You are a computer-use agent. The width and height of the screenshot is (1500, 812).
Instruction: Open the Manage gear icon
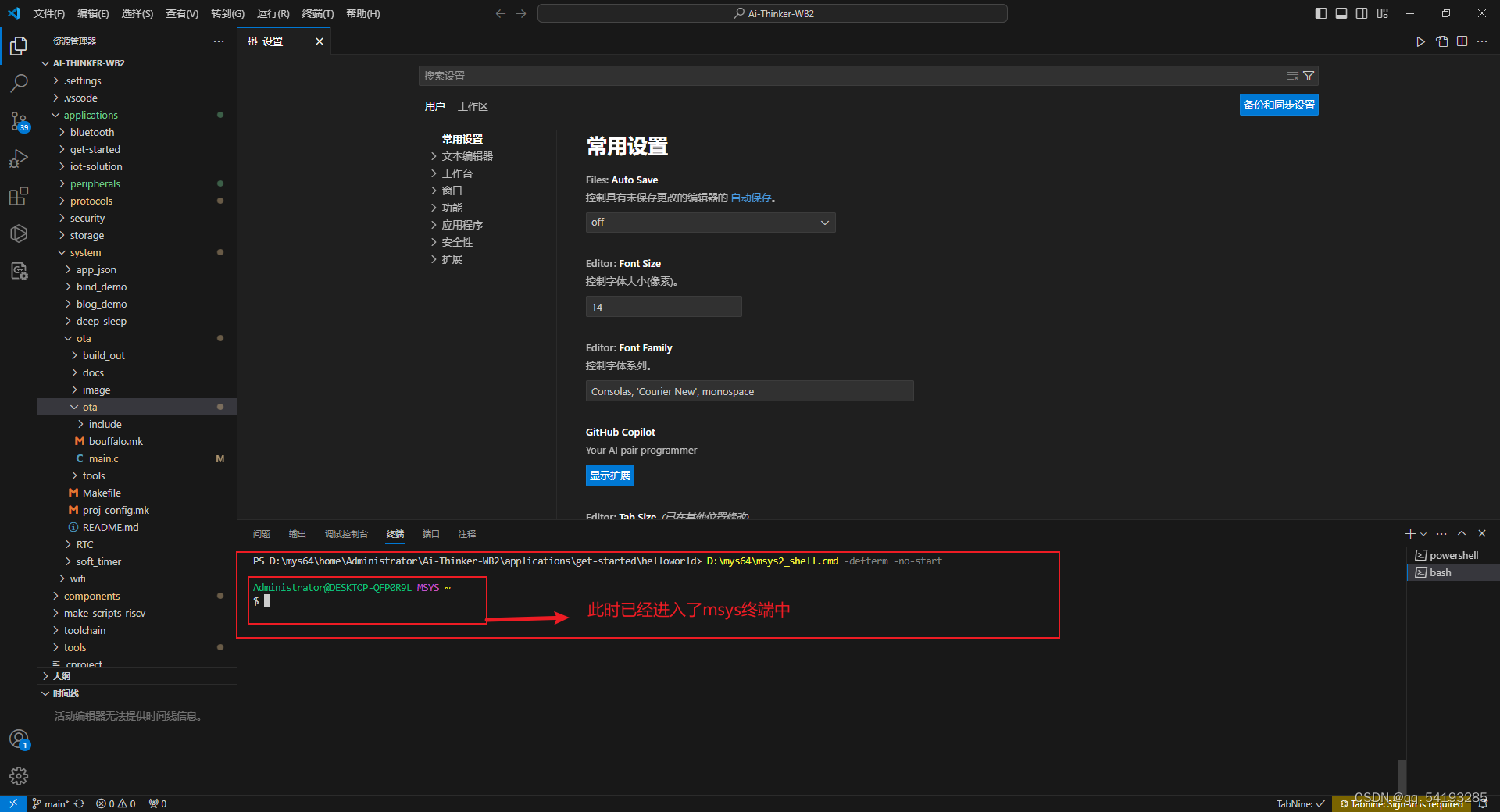(x=19, y=776)
